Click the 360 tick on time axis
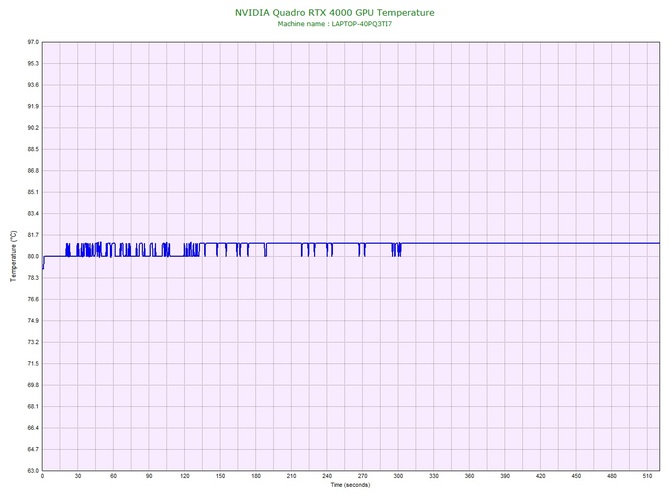The image size is (670, 502). pyautogui.click(x=469, y=476)
